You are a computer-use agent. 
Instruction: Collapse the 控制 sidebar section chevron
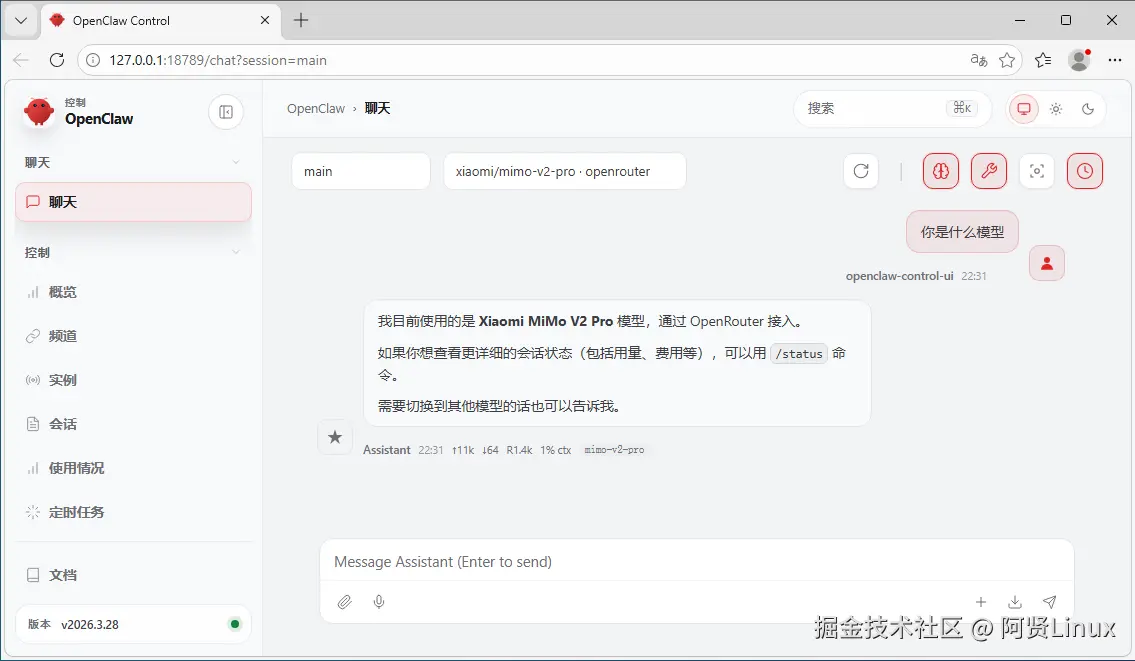click(235, 252)
